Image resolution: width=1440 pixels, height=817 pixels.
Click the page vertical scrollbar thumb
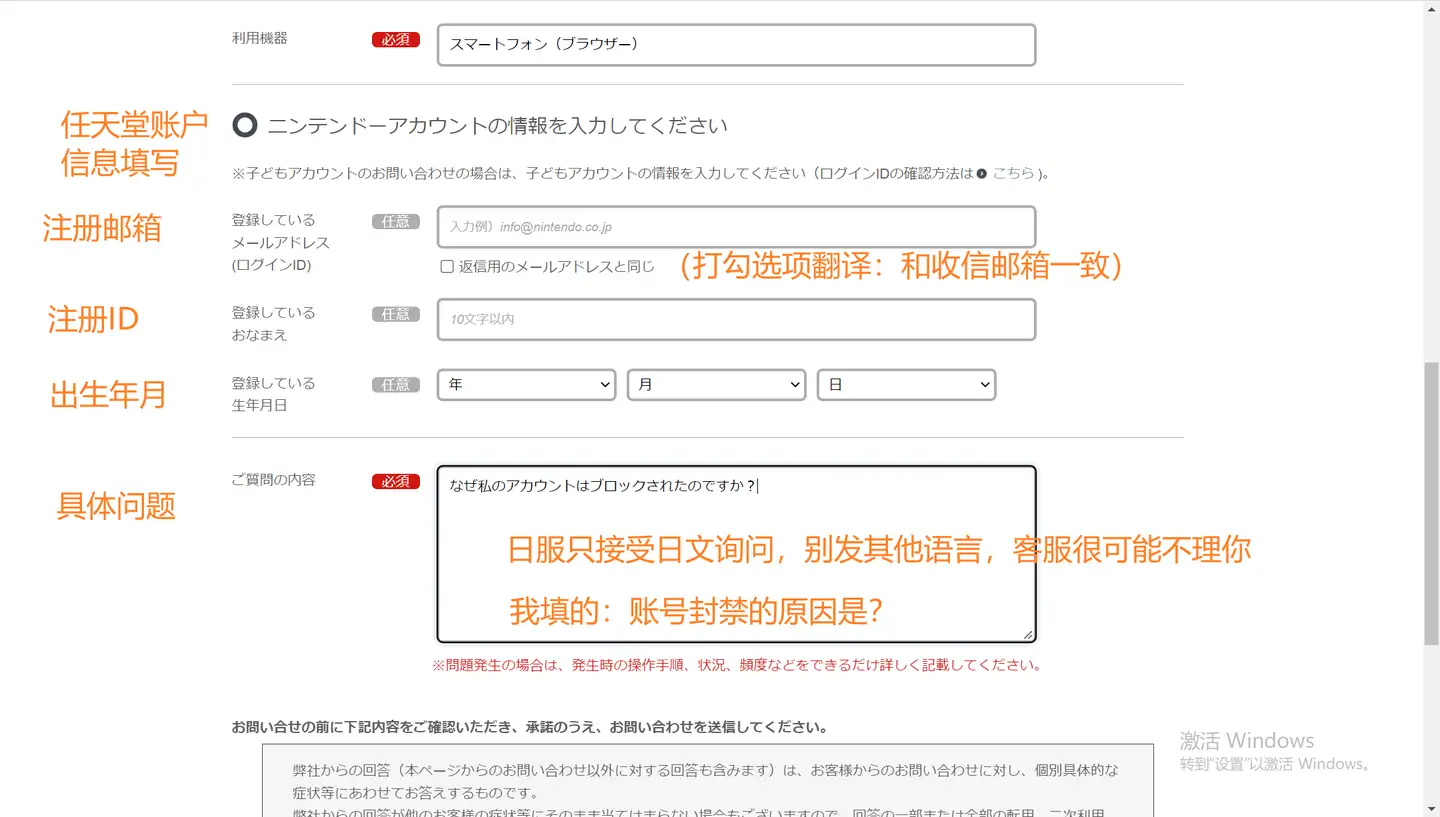click(1431, 503)
